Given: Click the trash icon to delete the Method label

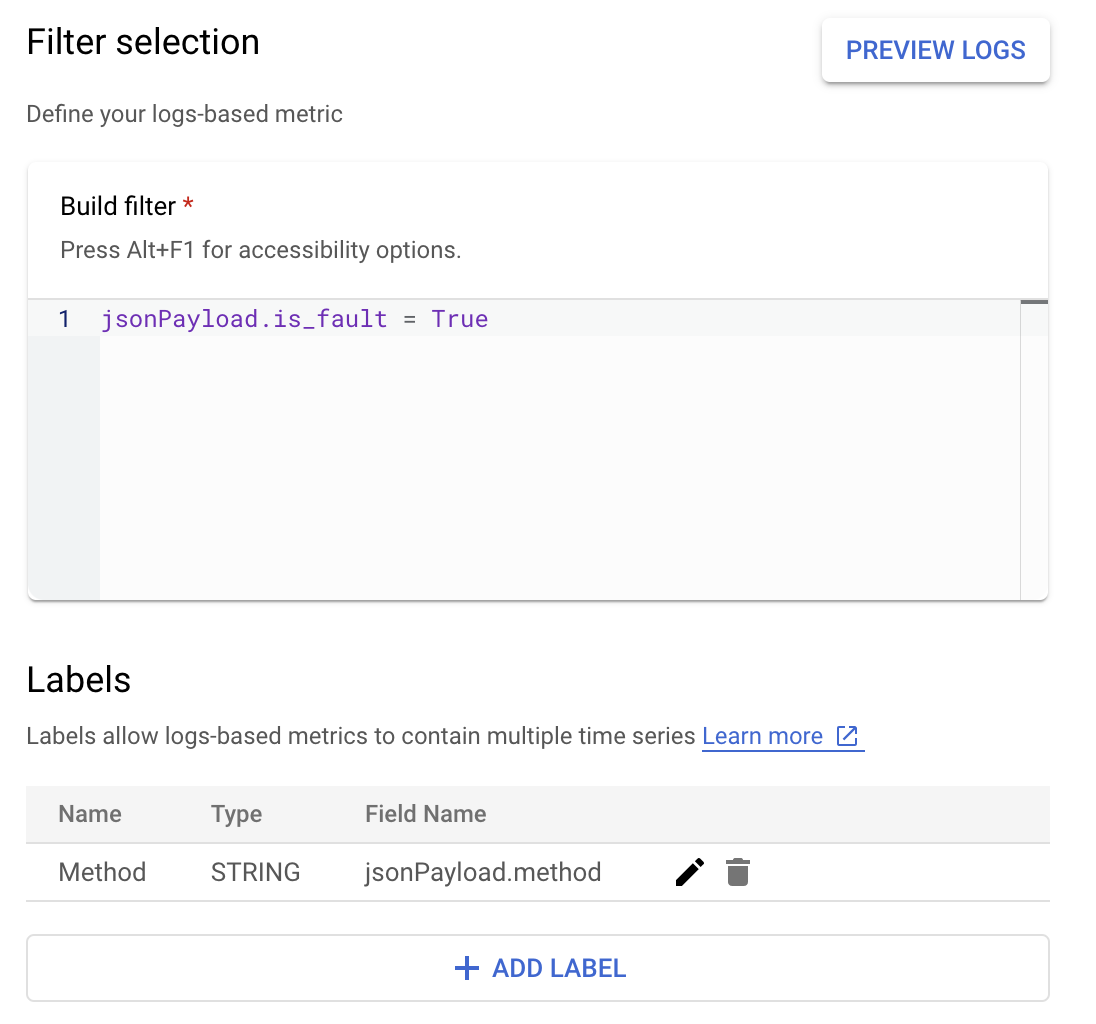Looking at the screenshot, I should [x=739, y=871].
